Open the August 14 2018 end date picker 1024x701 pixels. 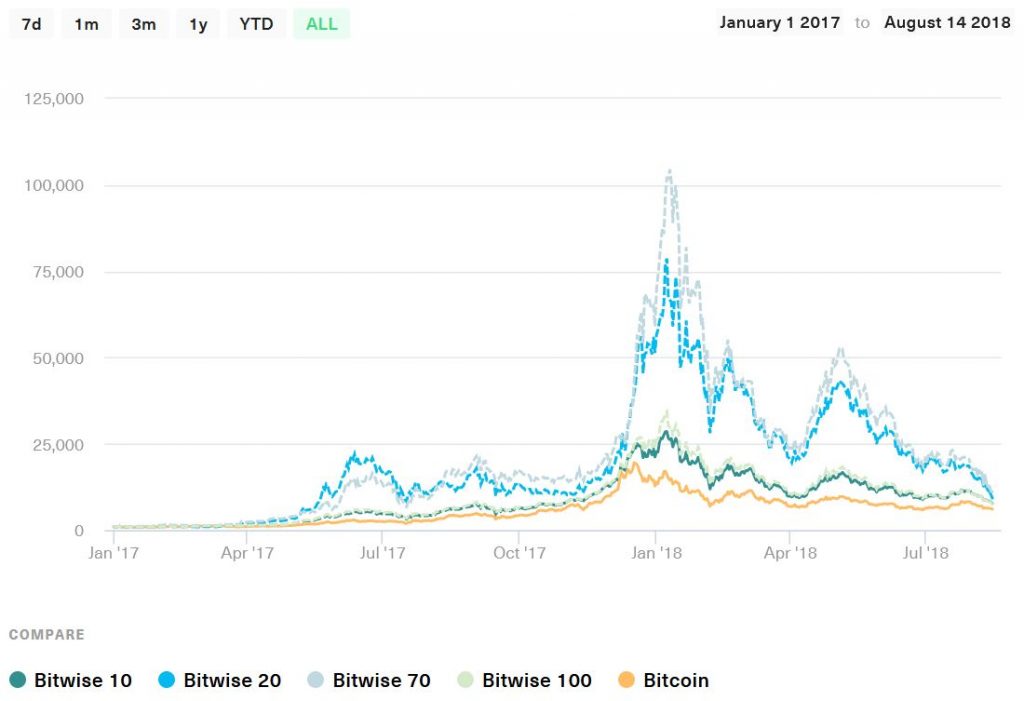946,22
